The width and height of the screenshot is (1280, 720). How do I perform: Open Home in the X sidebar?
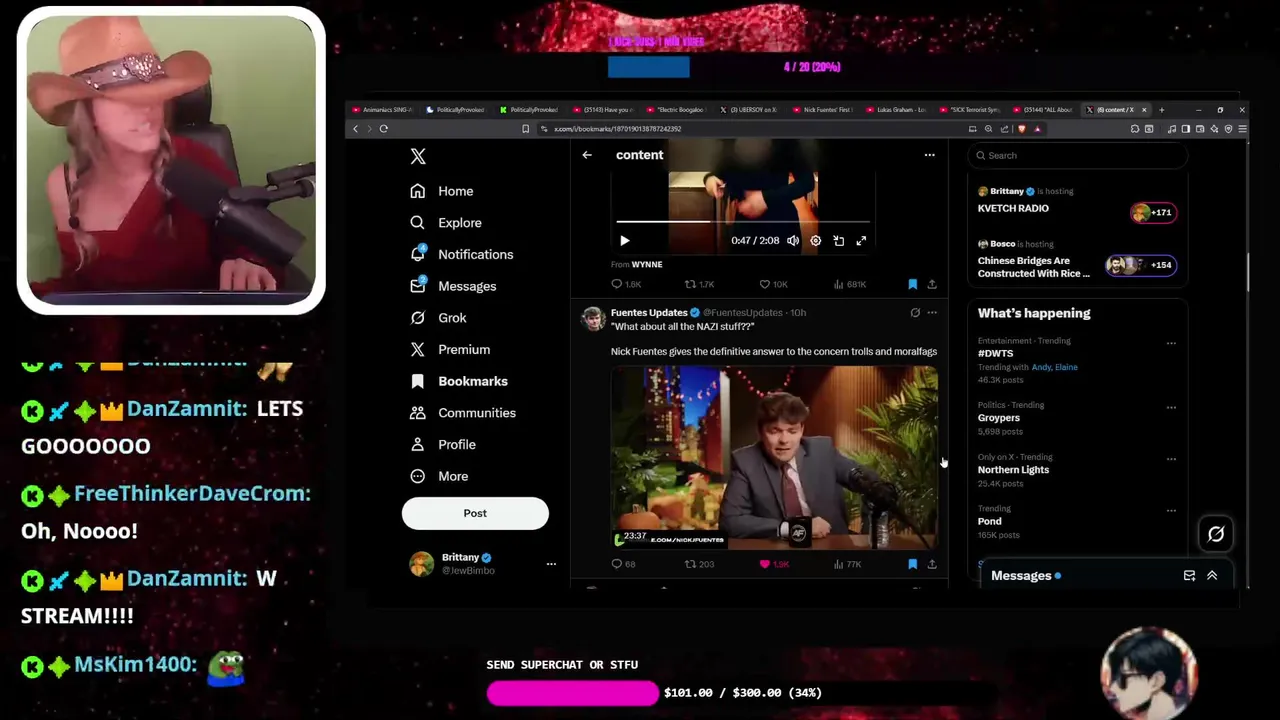pyautogui.click(x=442, y=191)
